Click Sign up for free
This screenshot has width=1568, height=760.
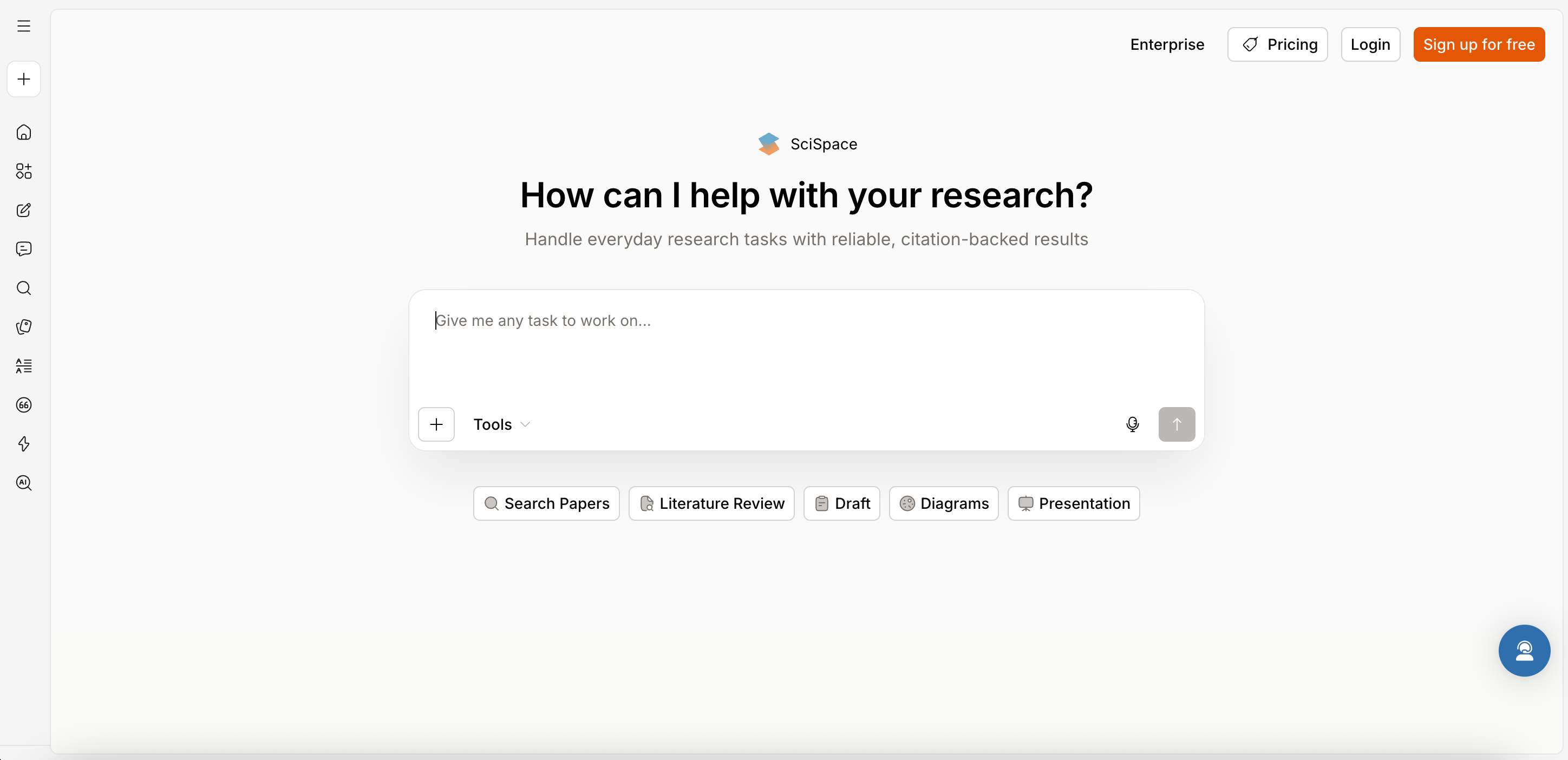pyautogui.click(x=1479, y=44)
